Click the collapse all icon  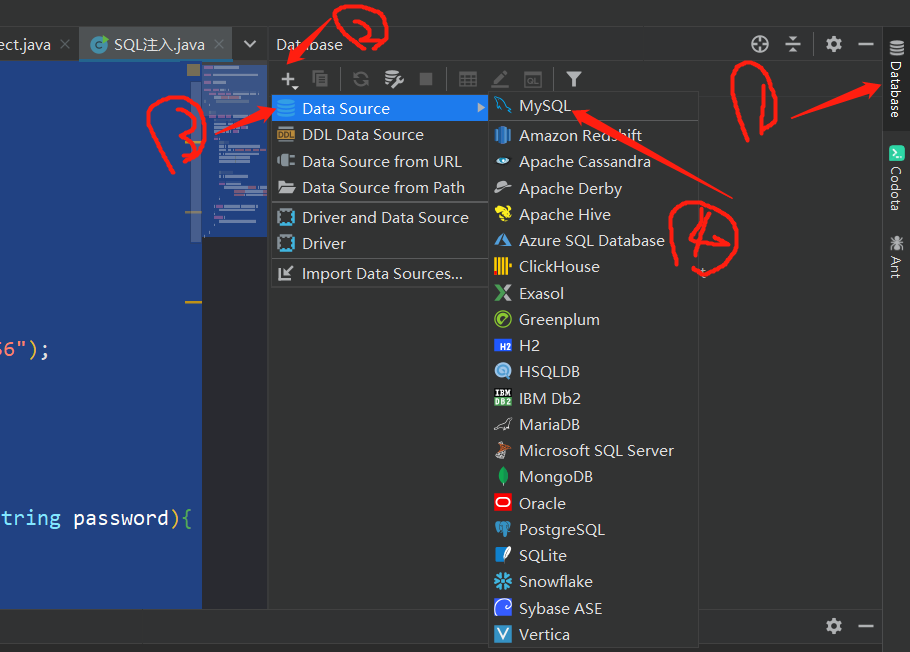793,44
